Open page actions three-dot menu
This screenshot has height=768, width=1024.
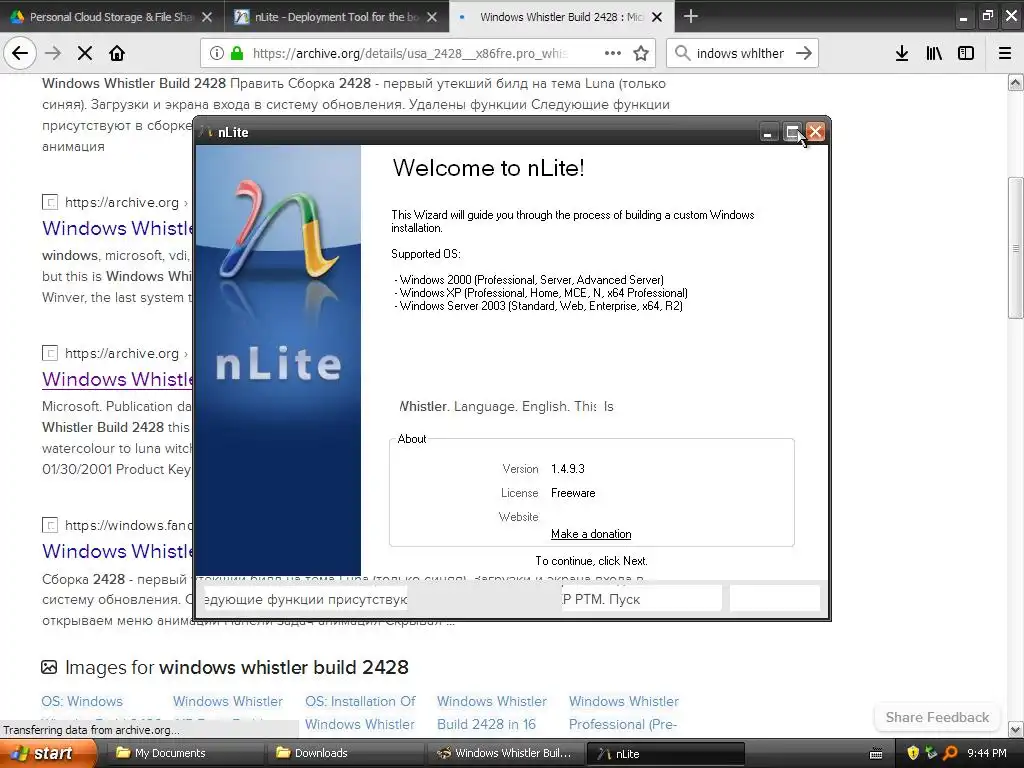613,53
